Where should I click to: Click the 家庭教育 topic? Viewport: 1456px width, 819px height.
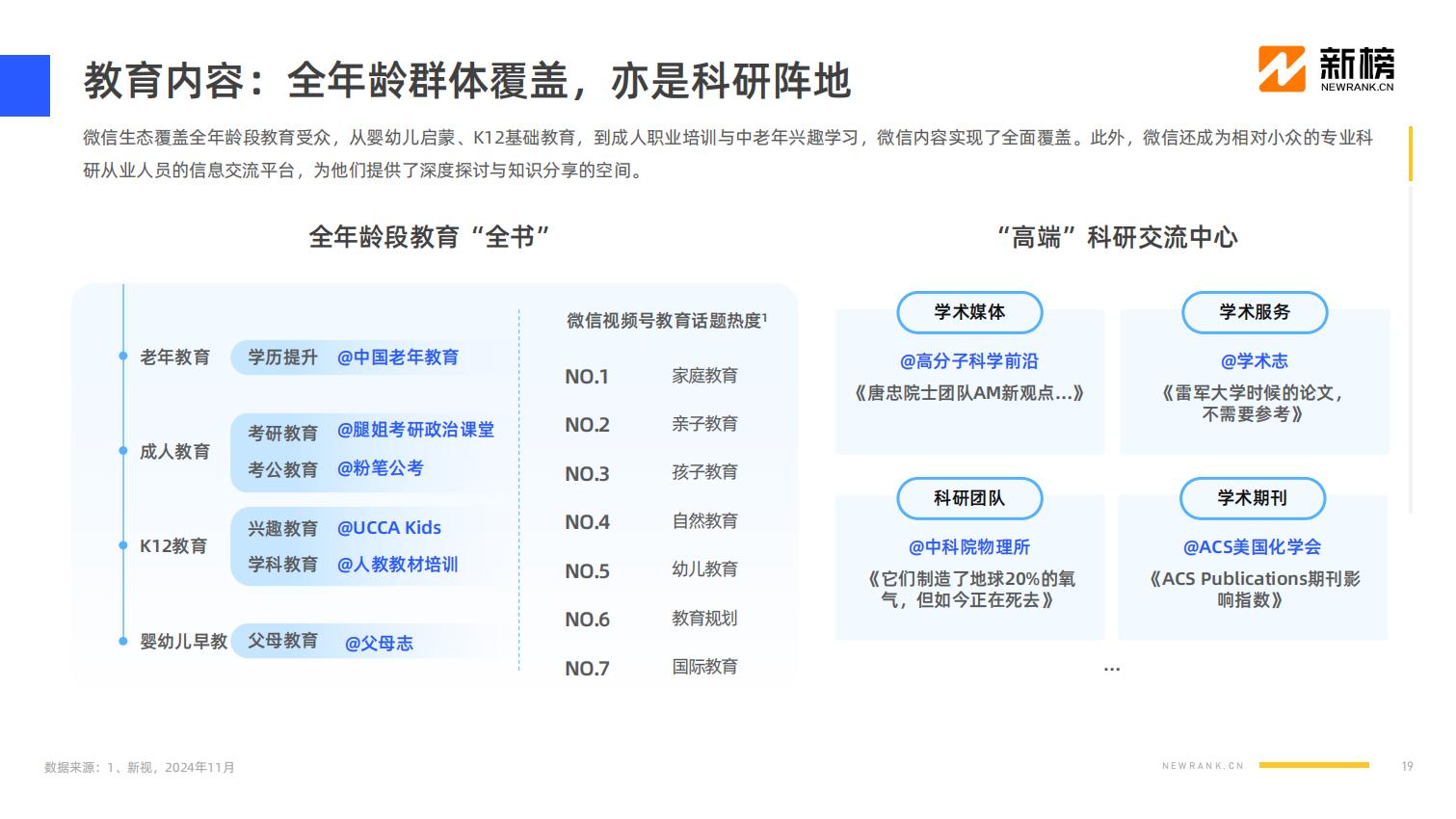pyautogui.click(x=704, y=376)
